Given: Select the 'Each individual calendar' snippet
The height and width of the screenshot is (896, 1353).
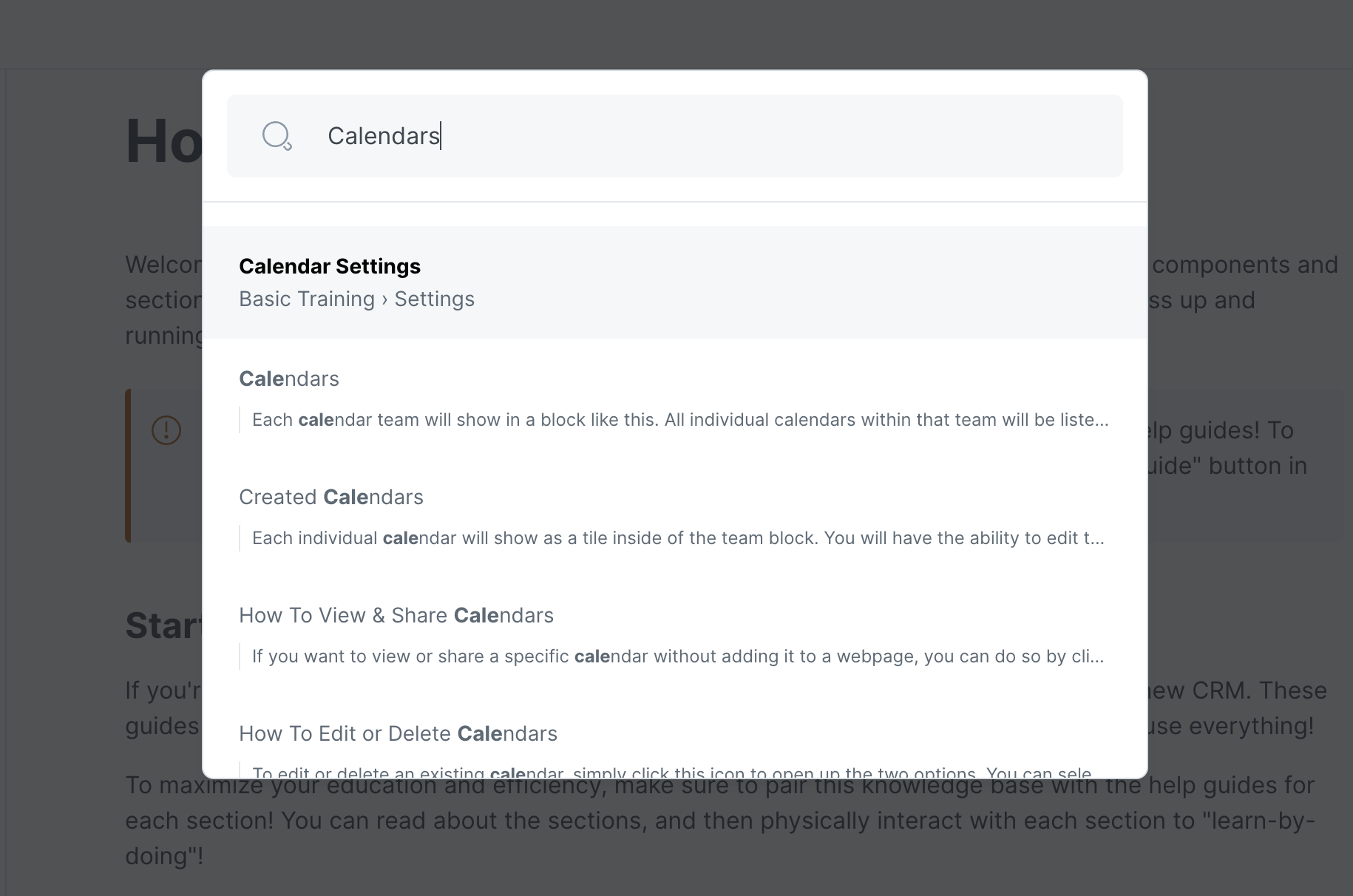Looking at the screenshot, I should pyautogui.click(x=677, y=538).
